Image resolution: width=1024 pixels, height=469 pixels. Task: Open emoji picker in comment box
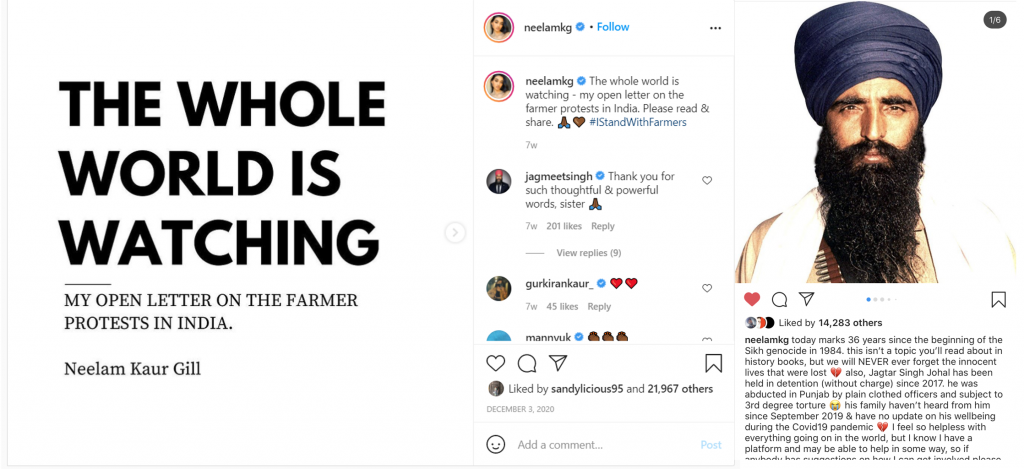[496, 444]
